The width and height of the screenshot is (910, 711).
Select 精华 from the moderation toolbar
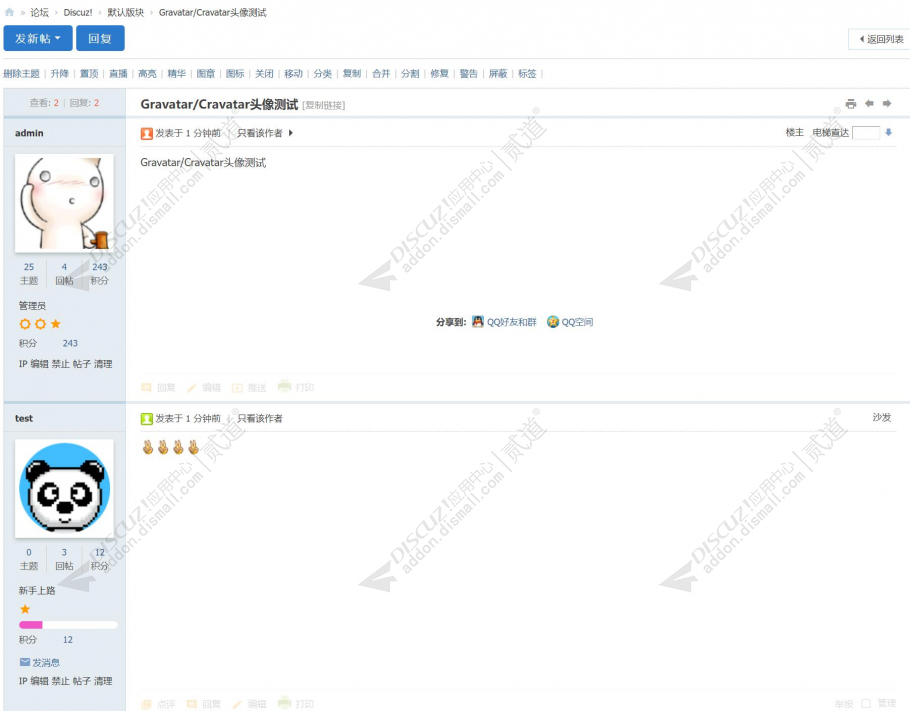tap(175, 73)
